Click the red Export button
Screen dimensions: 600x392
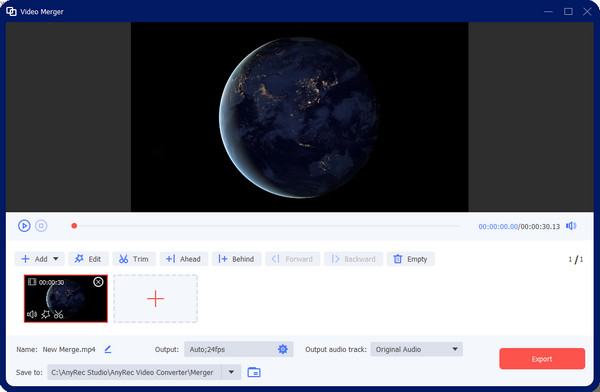click(x=542, y=359)
